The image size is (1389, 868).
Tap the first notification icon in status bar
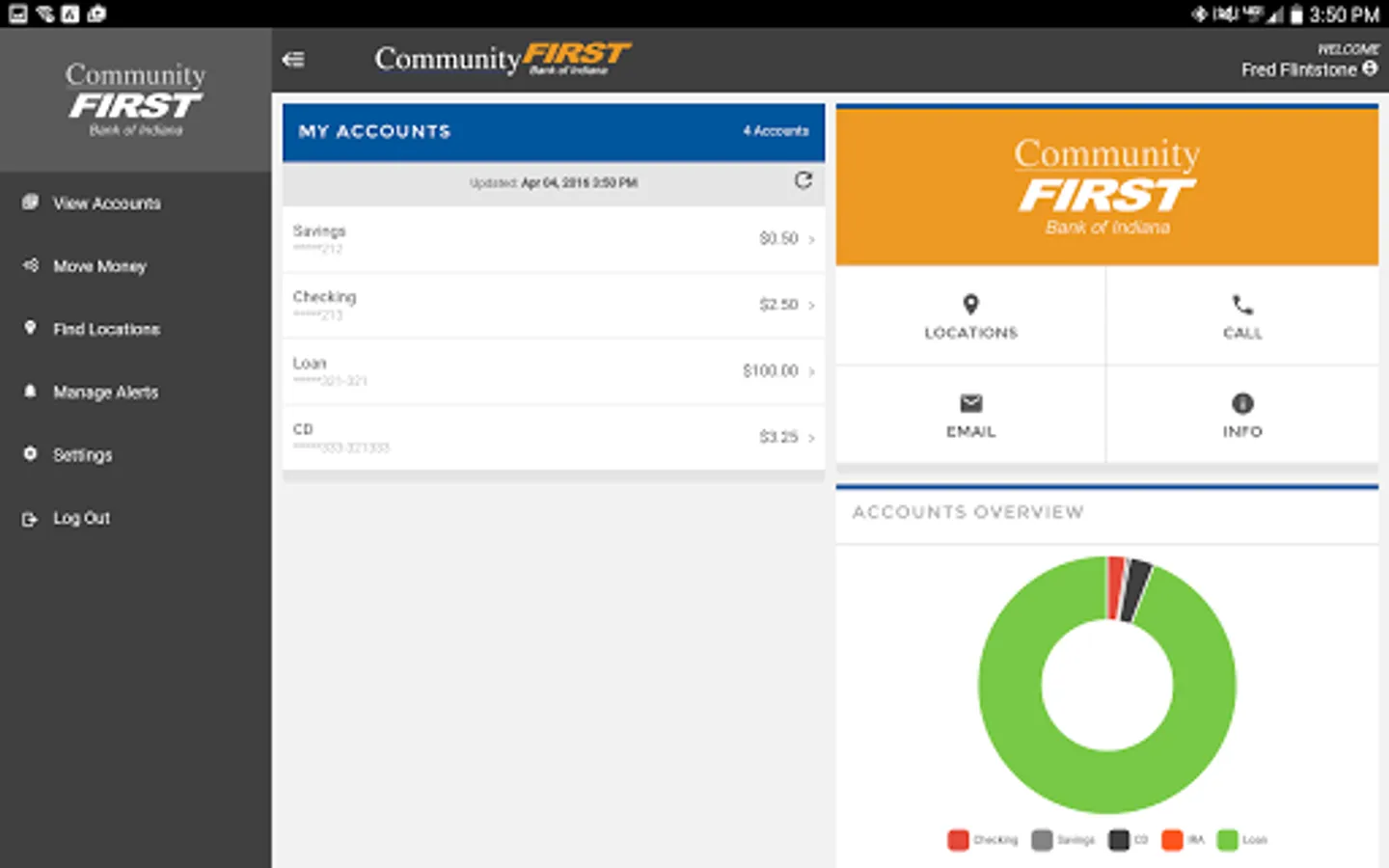pyautogui.click(x=17, y=14)
